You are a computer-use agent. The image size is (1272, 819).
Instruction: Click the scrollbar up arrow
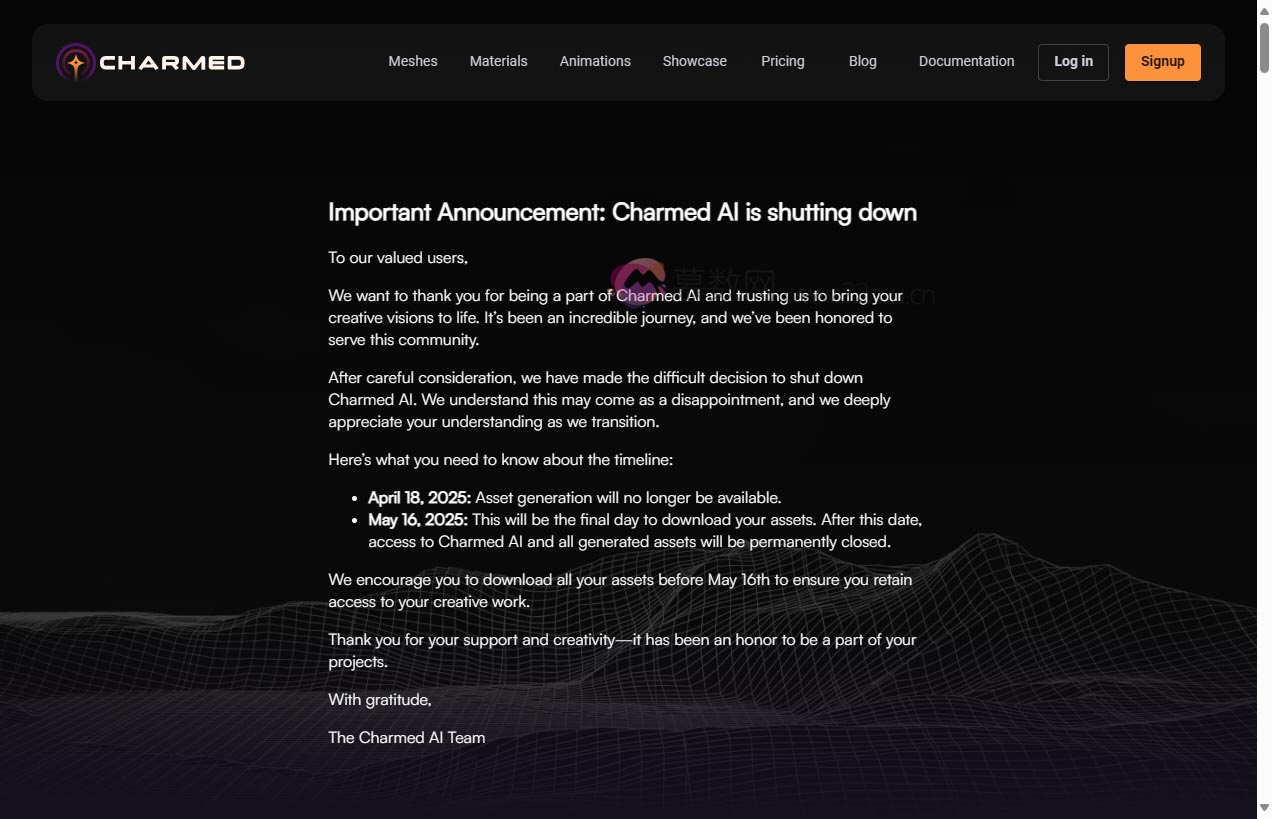(1263, 8)
